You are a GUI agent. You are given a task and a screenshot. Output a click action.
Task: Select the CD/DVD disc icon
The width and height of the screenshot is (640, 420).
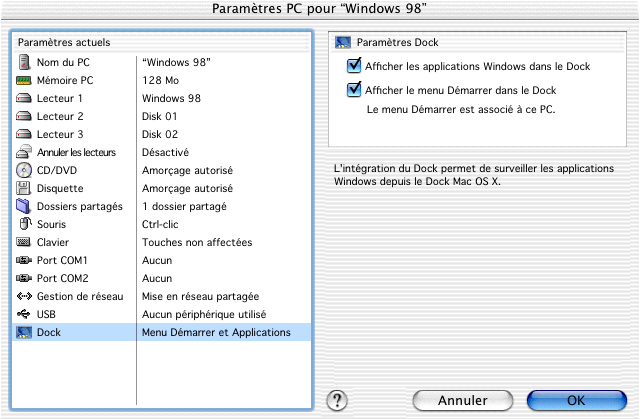coord(24,170)
